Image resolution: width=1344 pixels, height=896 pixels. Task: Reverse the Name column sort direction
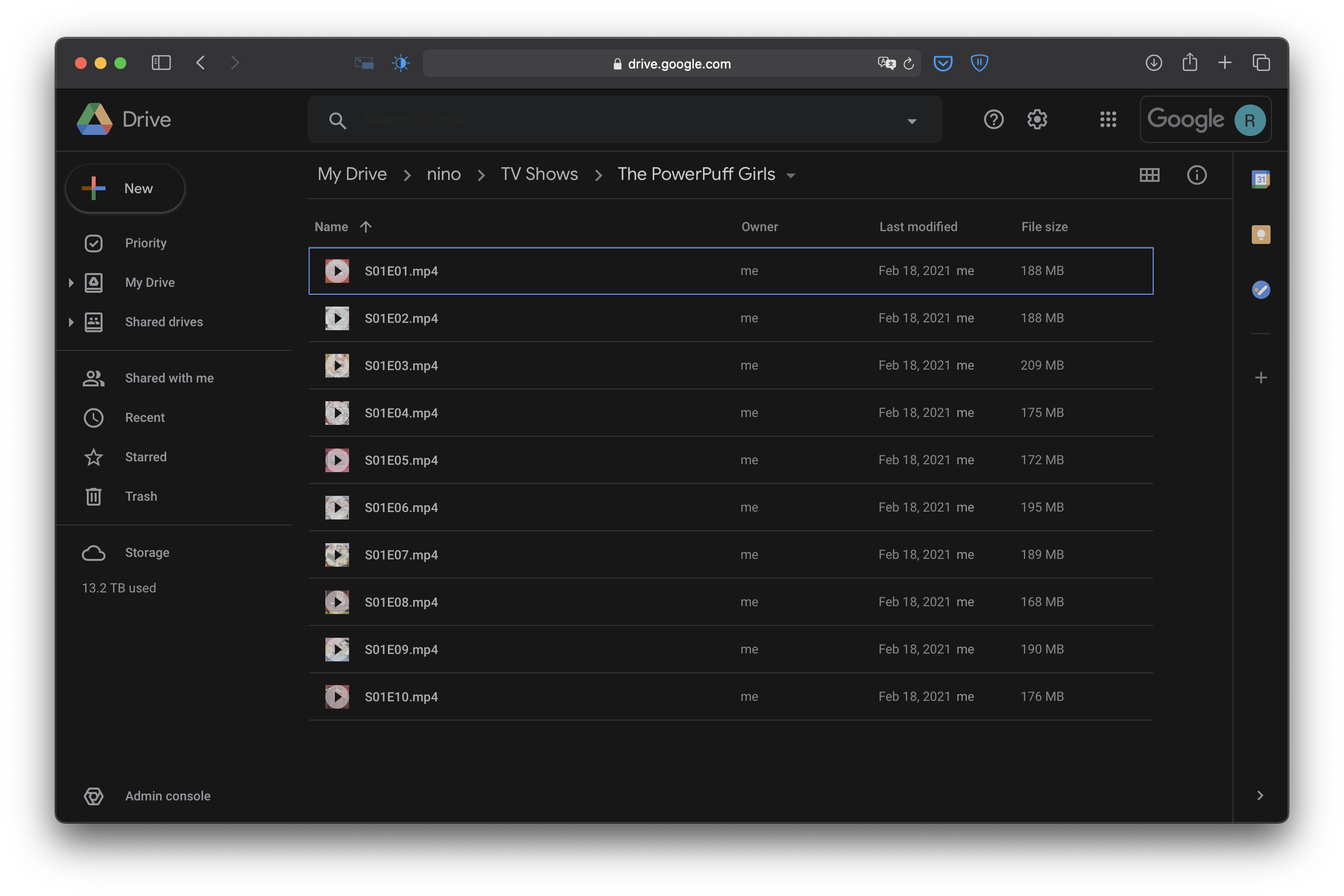[366, 227]
